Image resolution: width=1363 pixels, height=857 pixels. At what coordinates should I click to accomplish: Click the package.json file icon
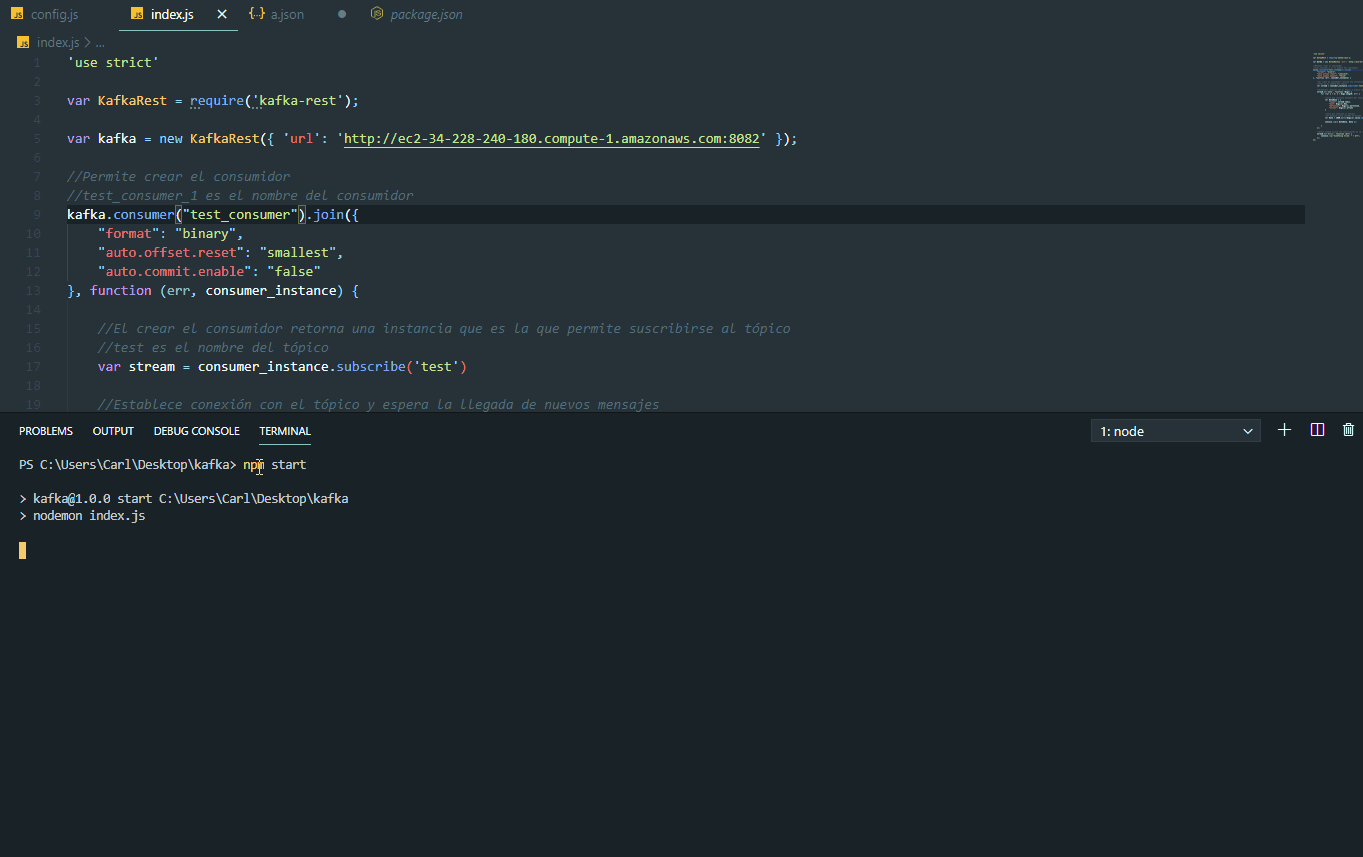point(377,15)
